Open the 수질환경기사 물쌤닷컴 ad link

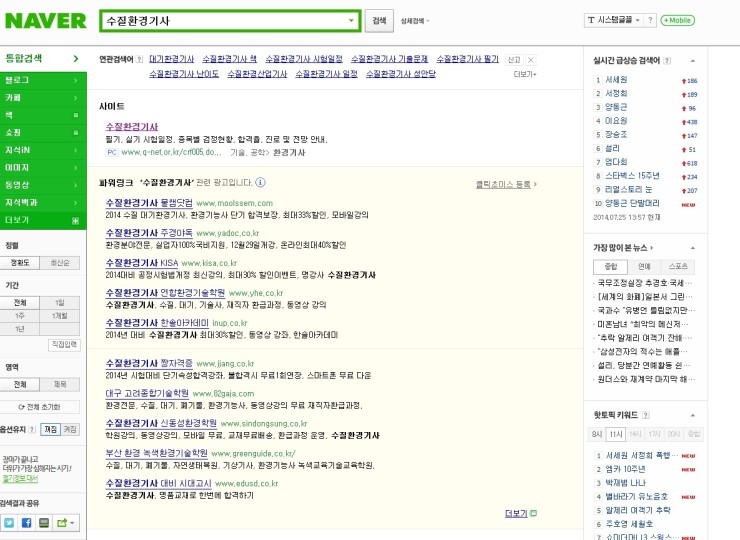[x=149, y=203]
